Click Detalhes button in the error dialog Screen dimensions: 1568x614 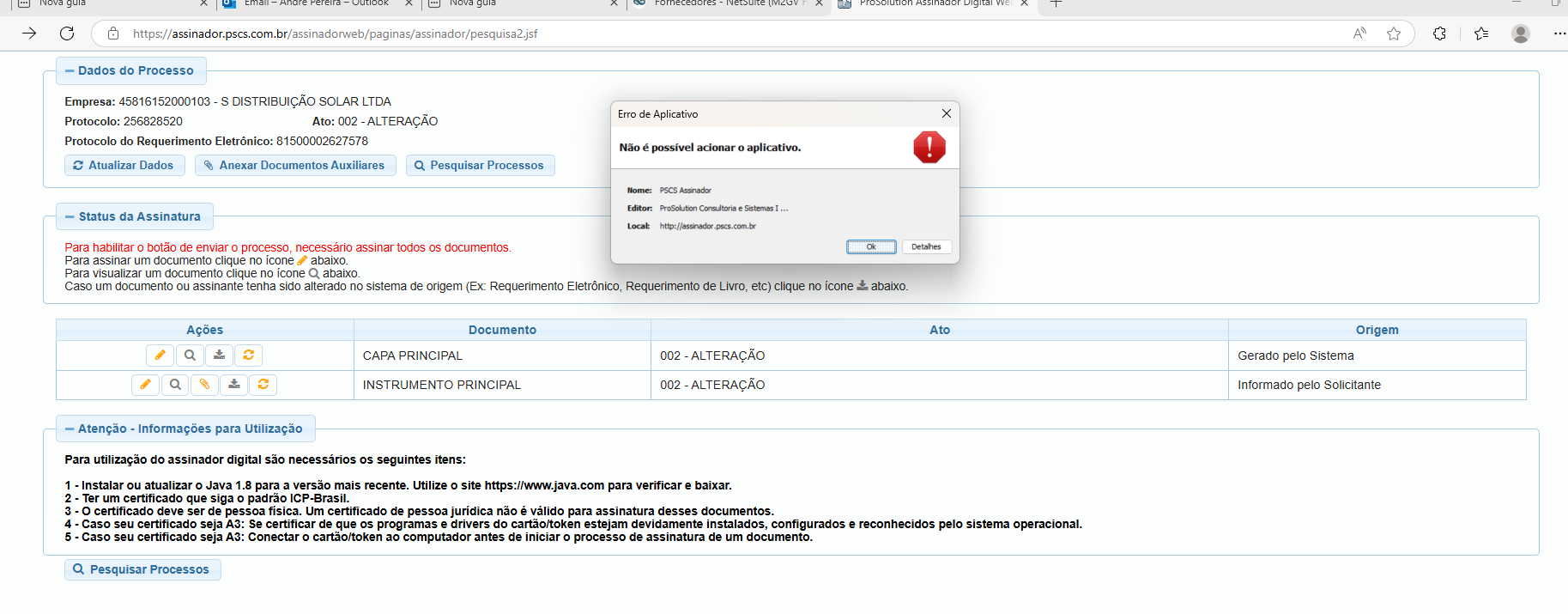tap(926, 247)
